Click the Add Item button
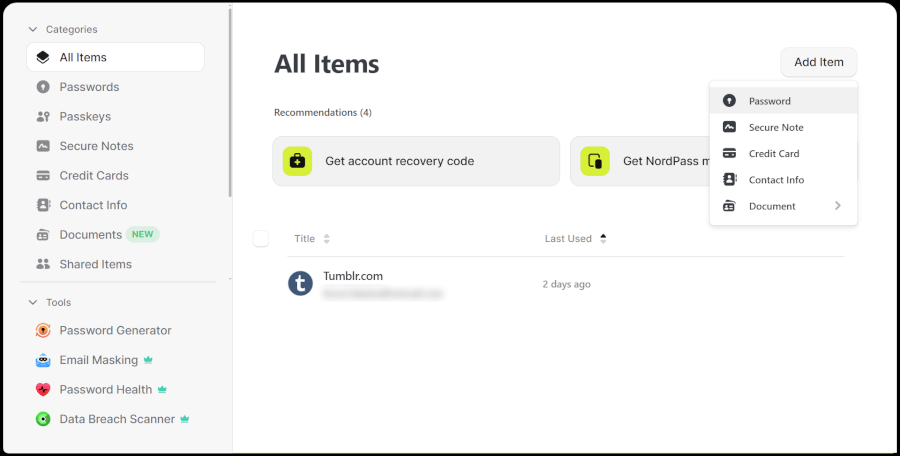 point(818,62)
